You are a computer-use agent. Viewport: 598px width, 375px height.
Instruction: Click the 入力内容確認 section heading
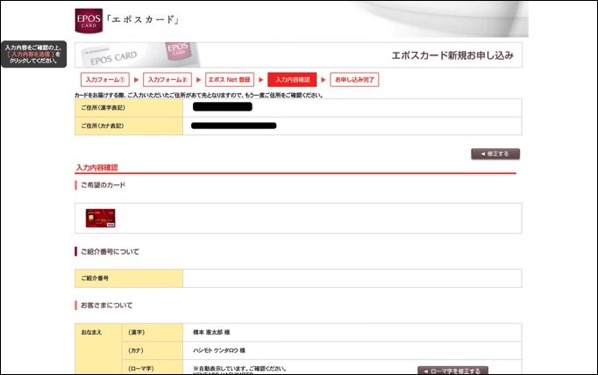pyautogui.click(x=97, y=167)
